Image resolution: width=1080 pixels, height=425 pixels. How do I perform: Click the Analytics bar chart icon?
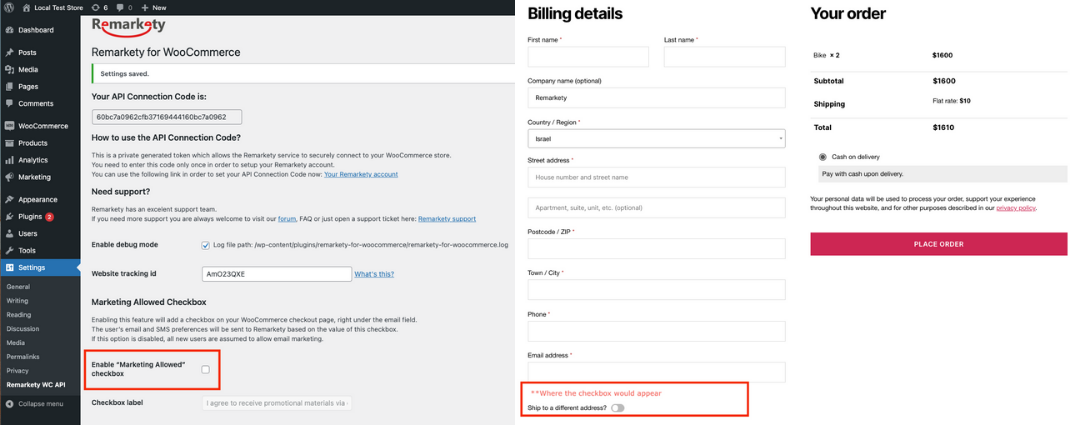(9, 160)
